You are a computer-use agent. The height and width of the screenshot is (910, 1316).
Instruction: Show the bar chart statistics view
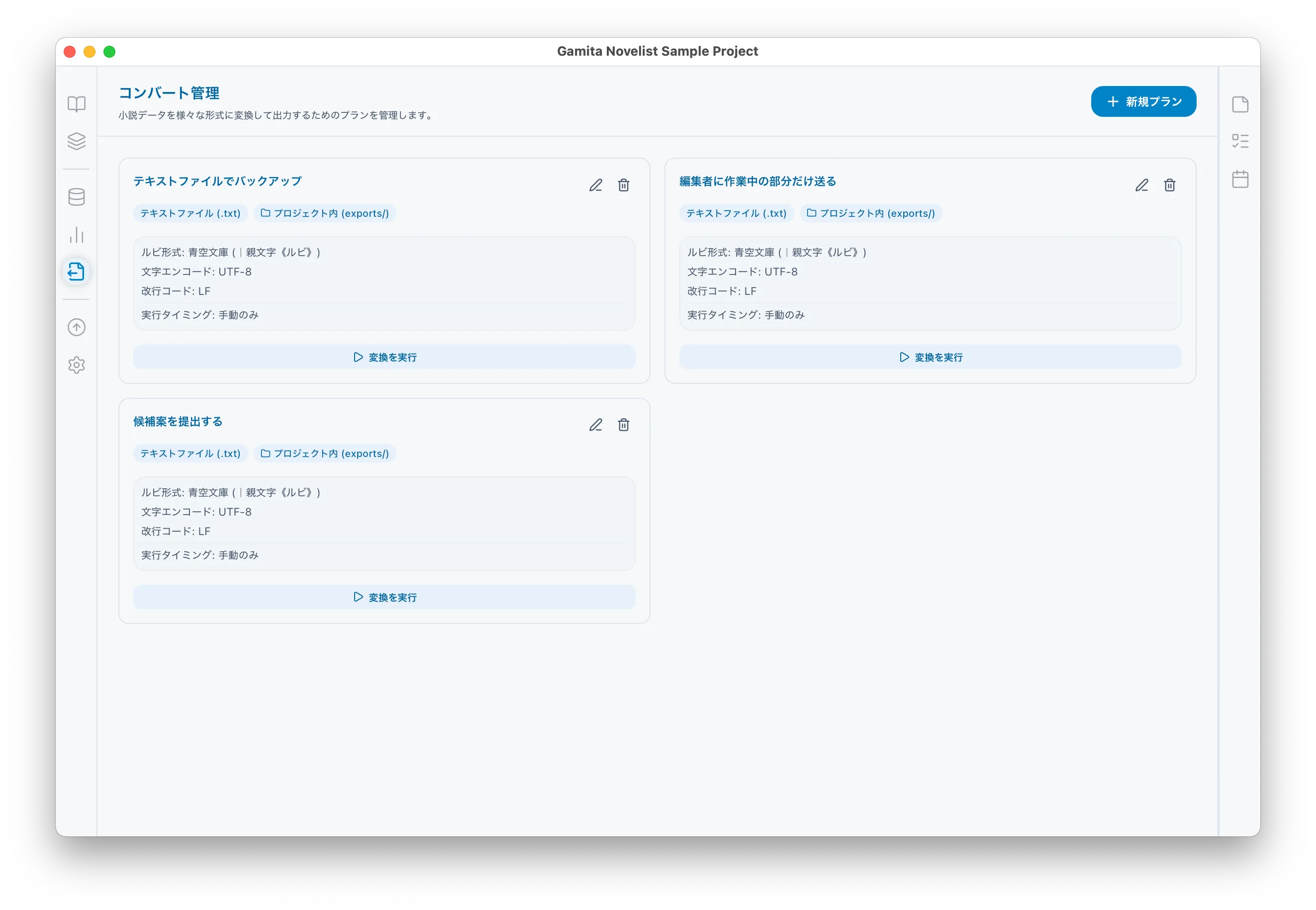point(77,234)
